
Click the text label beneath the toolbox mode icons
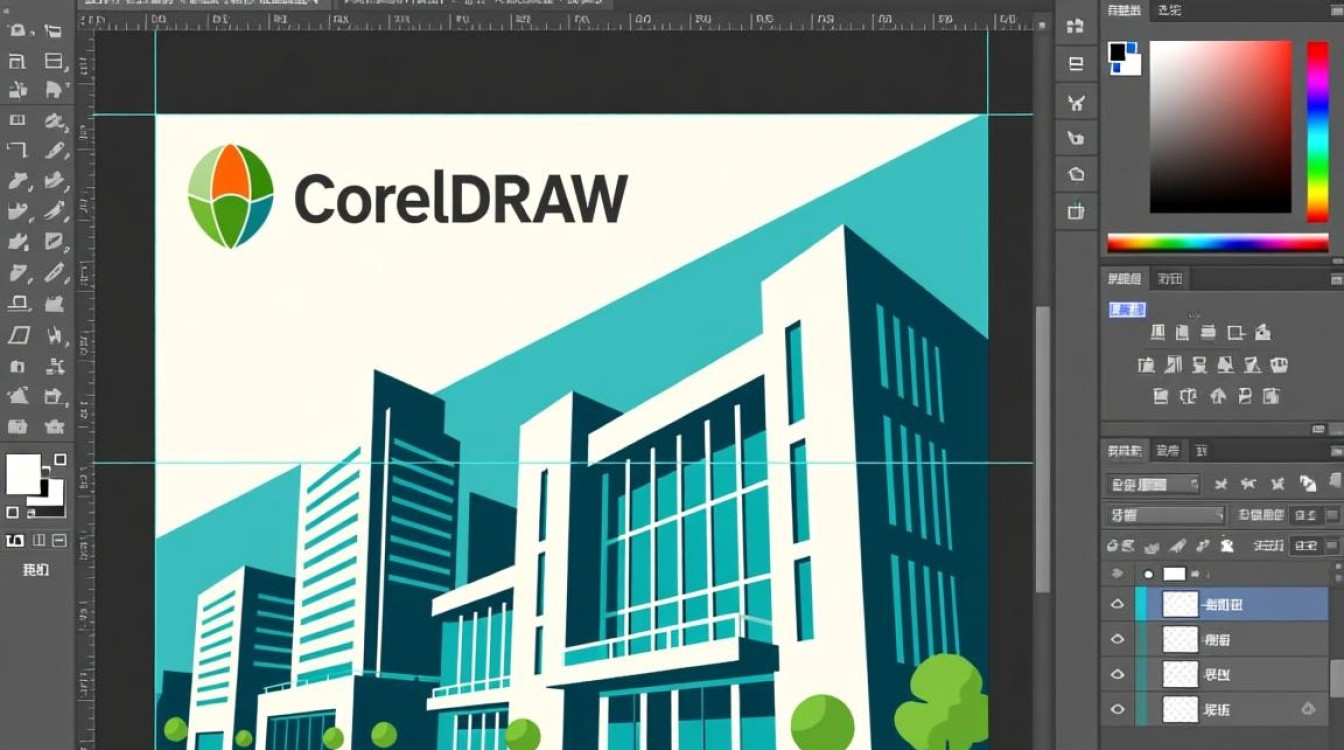pos(35,570)
